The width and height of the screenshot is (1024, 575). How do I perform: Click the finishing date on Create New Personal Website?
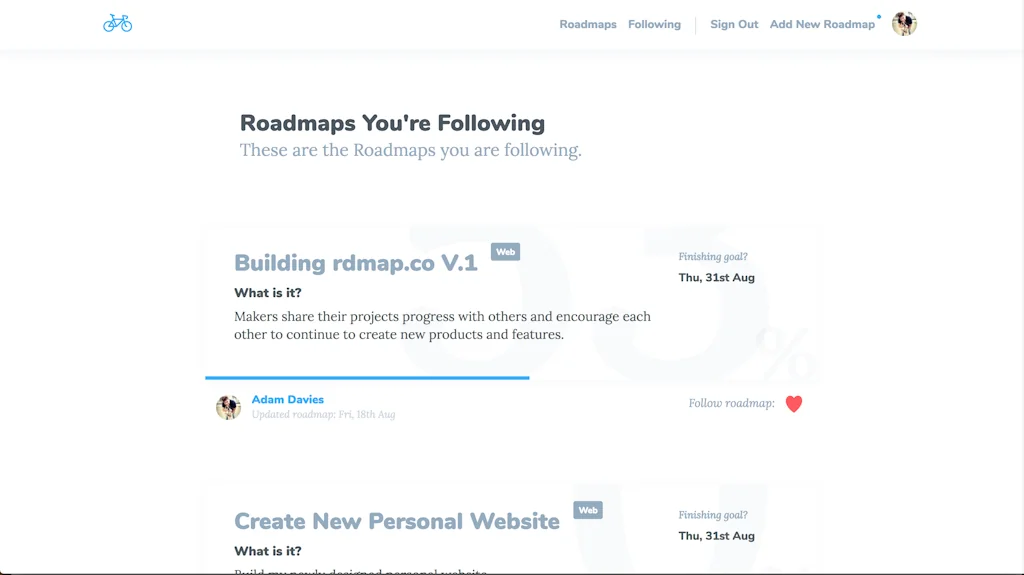[716, 536]
